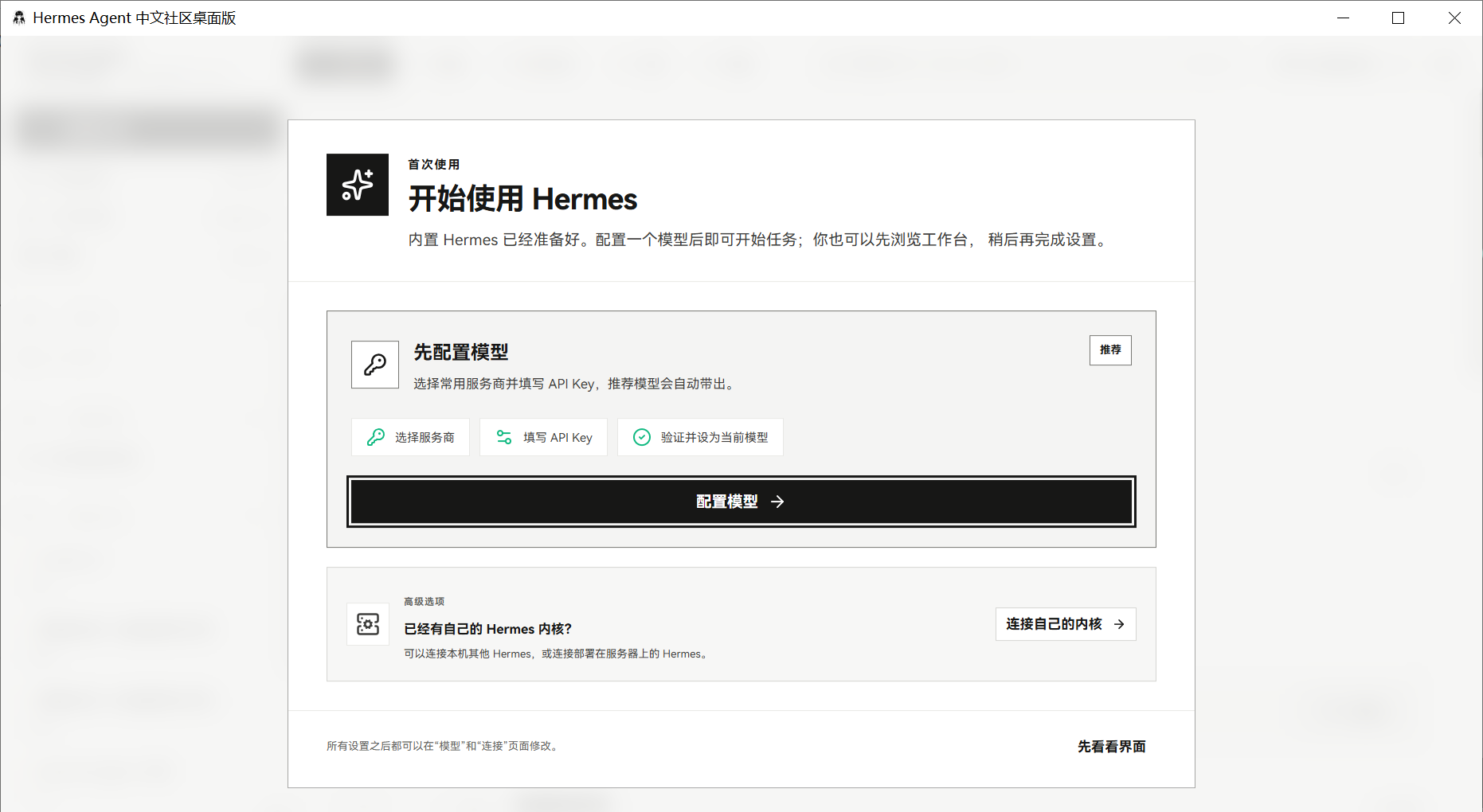This screenshot has height=812, width=1483.
Task: Click the 配置模型 button
Action: coord(741,502)
